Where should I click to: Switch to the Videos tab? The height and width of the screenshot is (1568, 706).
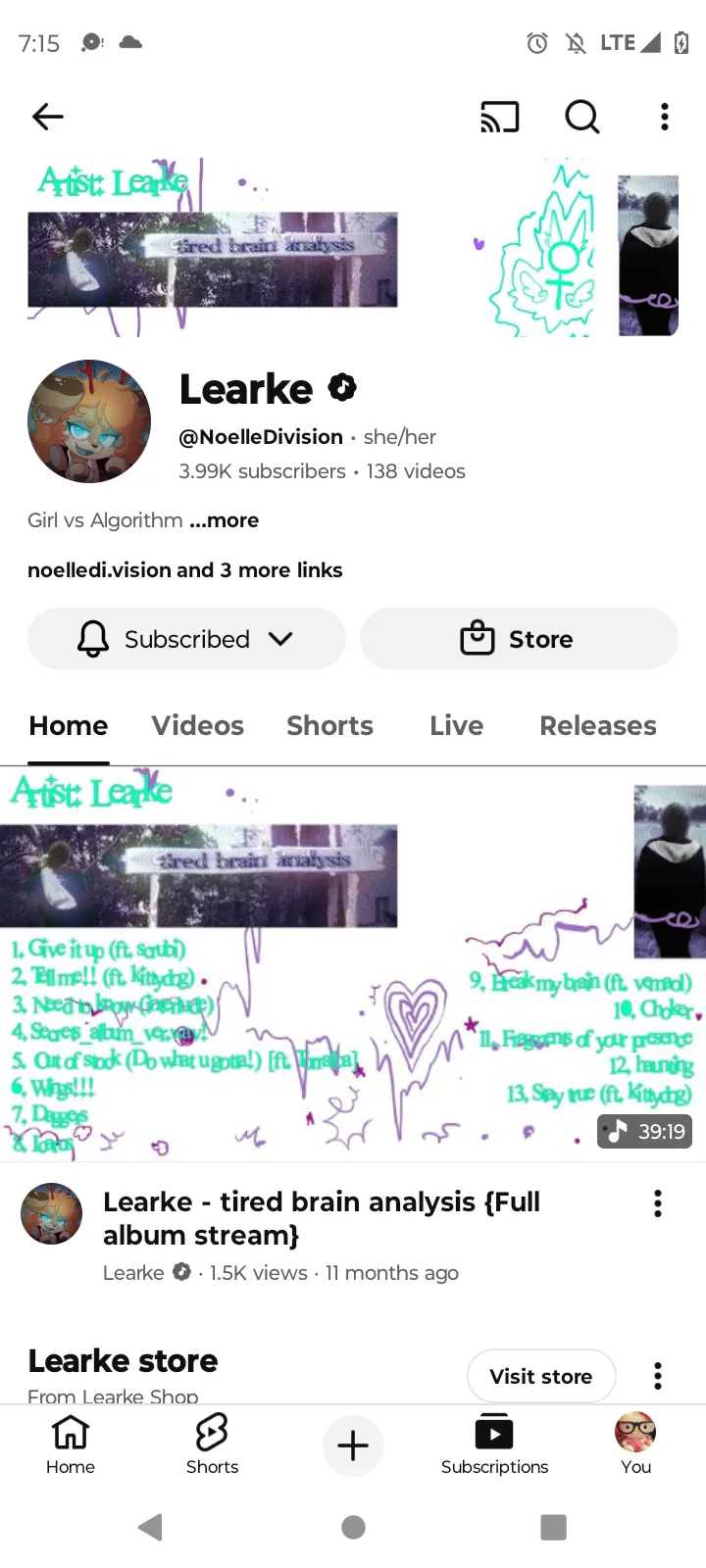click(x=197, y=726)
